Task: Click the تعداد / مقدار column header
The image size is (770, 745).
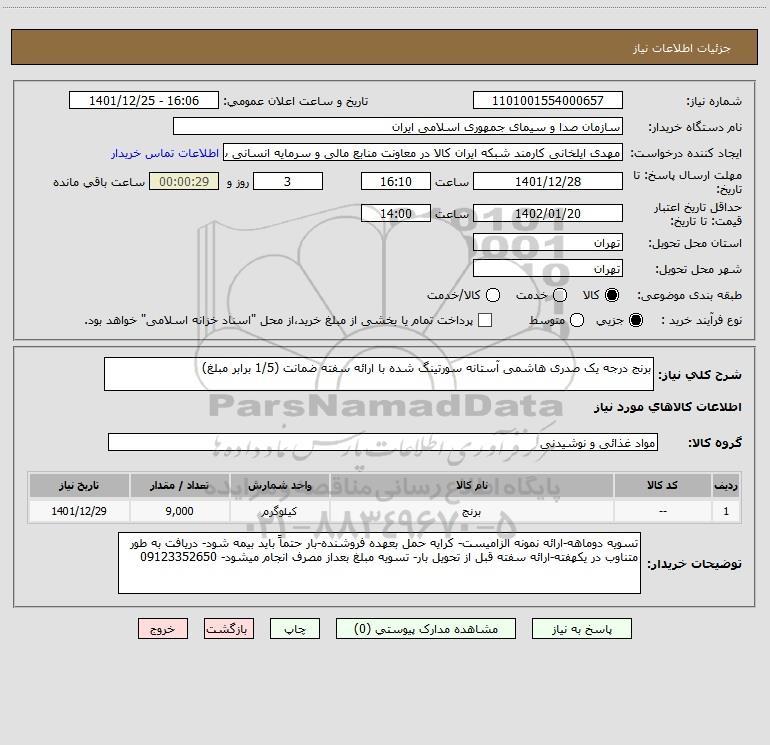Action: pos(179,485)
